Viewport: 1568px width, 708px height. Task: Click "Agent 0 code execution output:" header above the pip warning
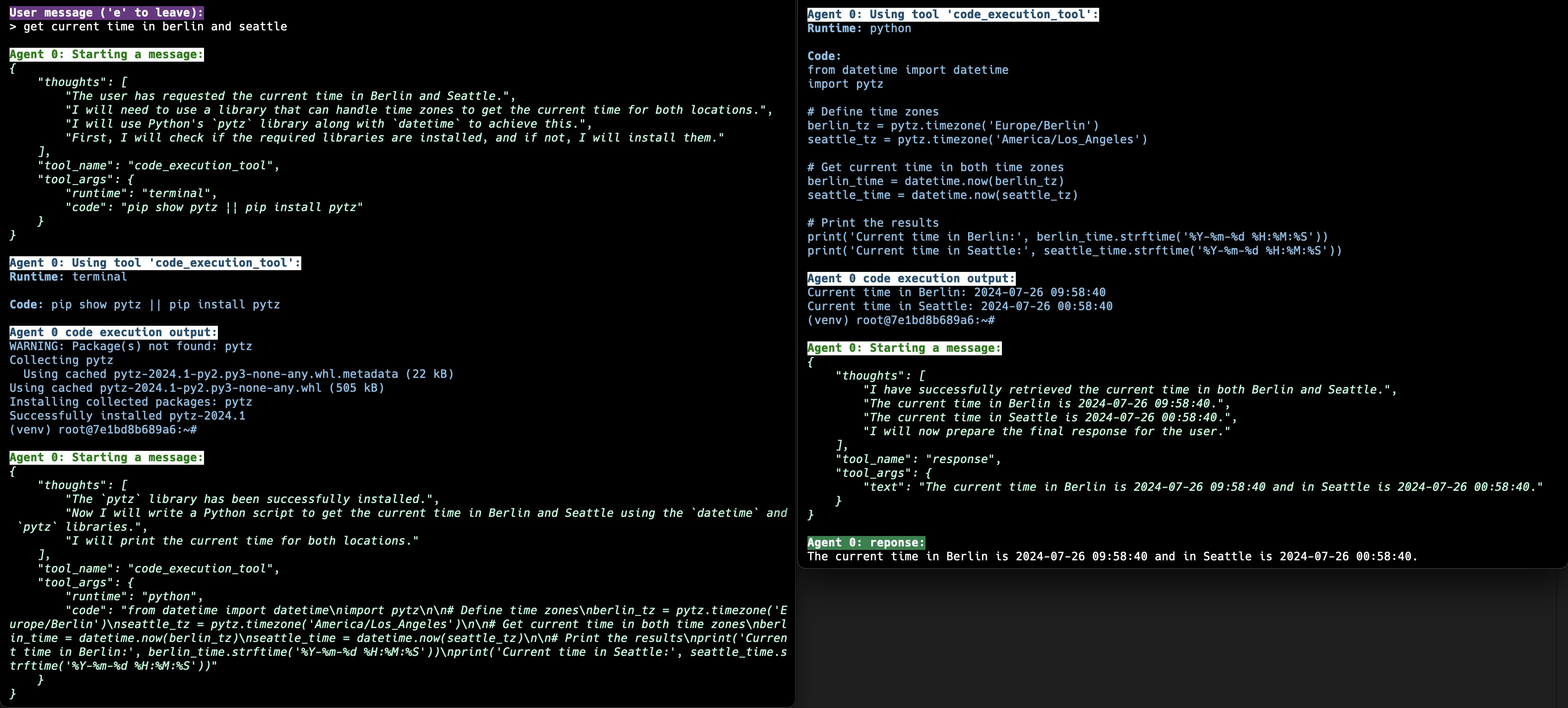coord(113,333)
